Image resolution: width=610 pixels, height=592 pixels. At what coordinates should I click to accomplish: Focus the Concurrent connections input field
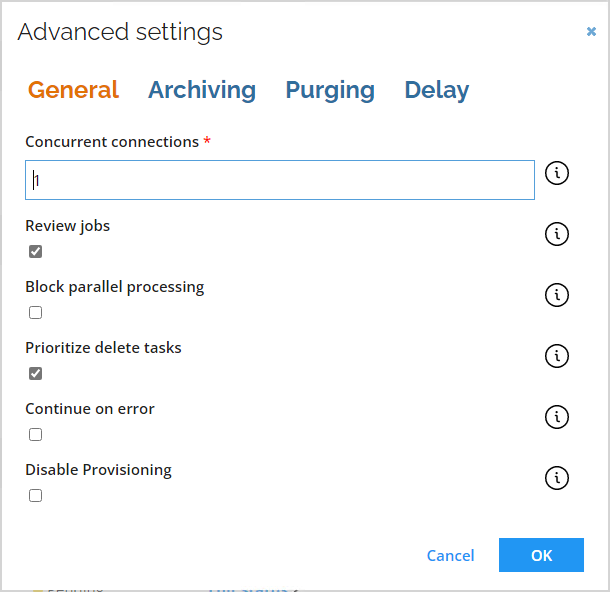click(x=280, y=180)
